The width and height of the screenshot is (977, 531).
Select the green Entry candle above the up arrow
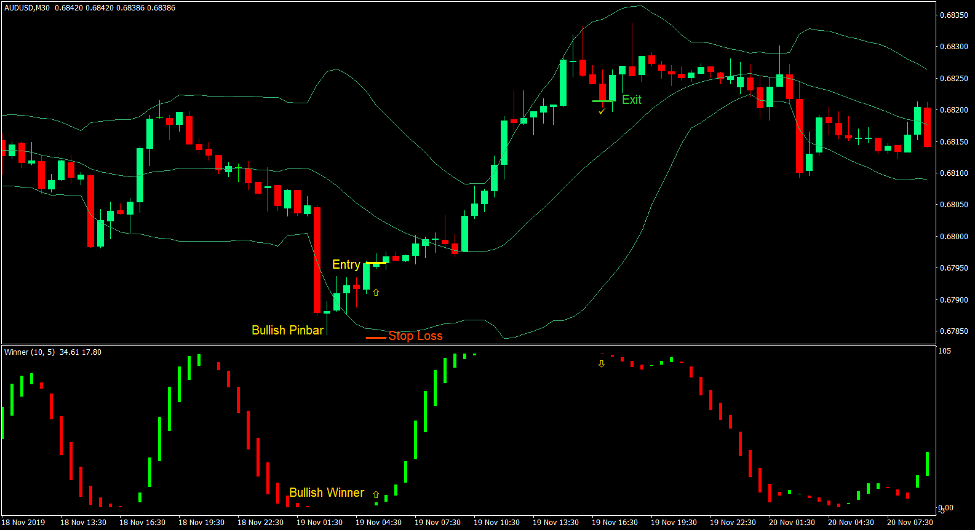click(x=366, y=276)
